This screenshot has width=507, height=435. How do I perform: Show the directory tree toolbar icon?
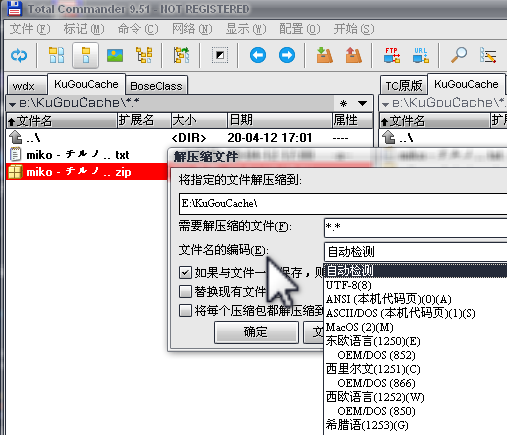point(144,55)
